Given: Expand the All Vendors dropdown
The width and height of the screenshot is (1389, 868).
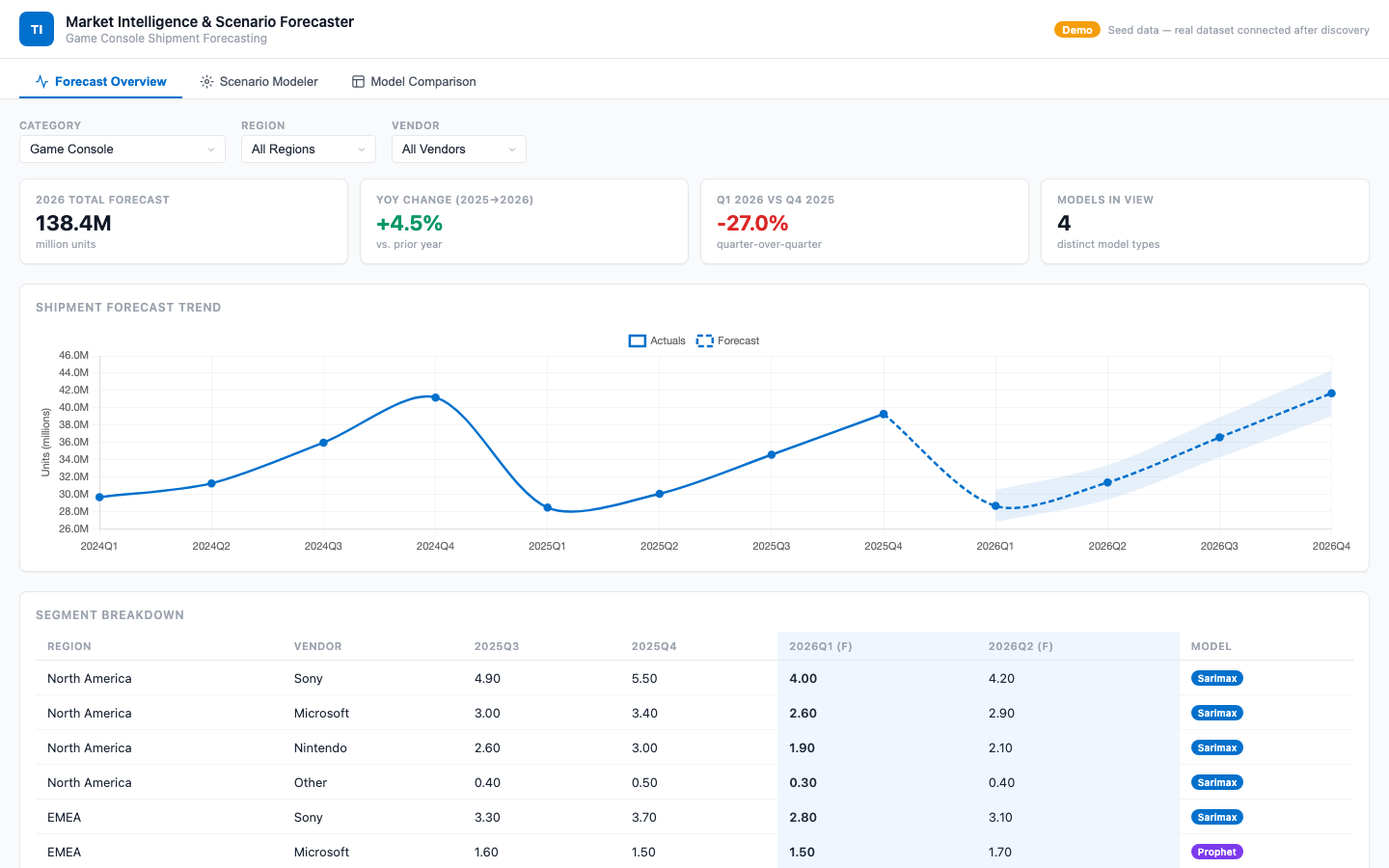Looking at the screenshot, I should [459, 149].
